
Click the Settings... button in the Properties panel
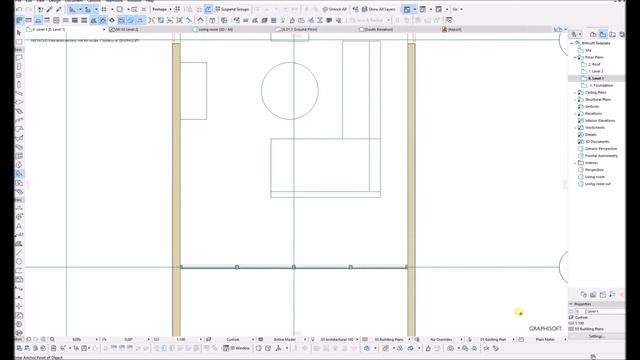tap(596, 336)
